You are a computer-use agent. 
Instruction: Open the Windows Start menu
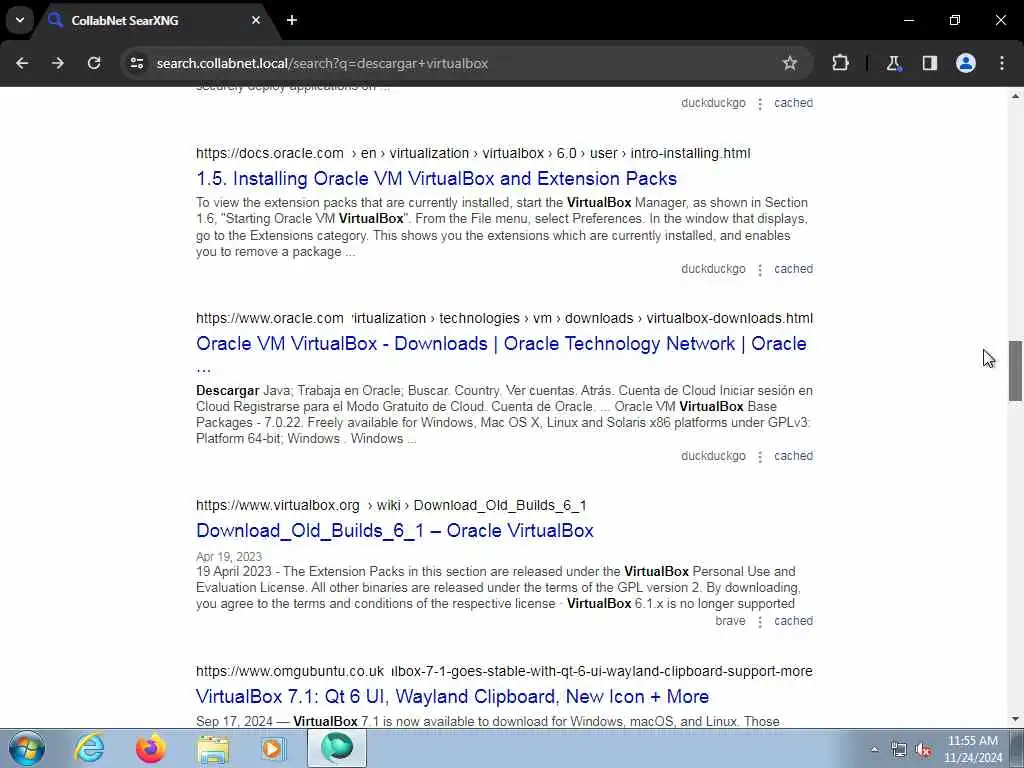pyautogui.click(x=27, y=748)
